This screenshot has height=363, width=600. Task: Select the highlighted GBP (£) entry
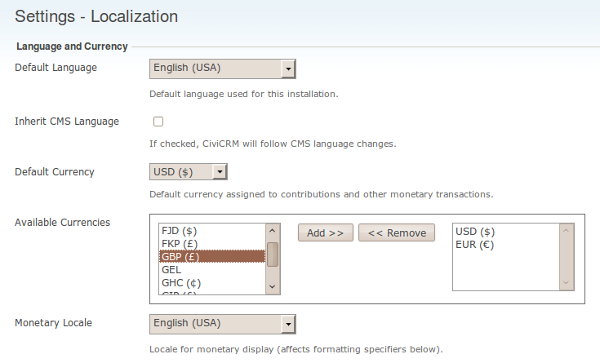click(212, 256)
